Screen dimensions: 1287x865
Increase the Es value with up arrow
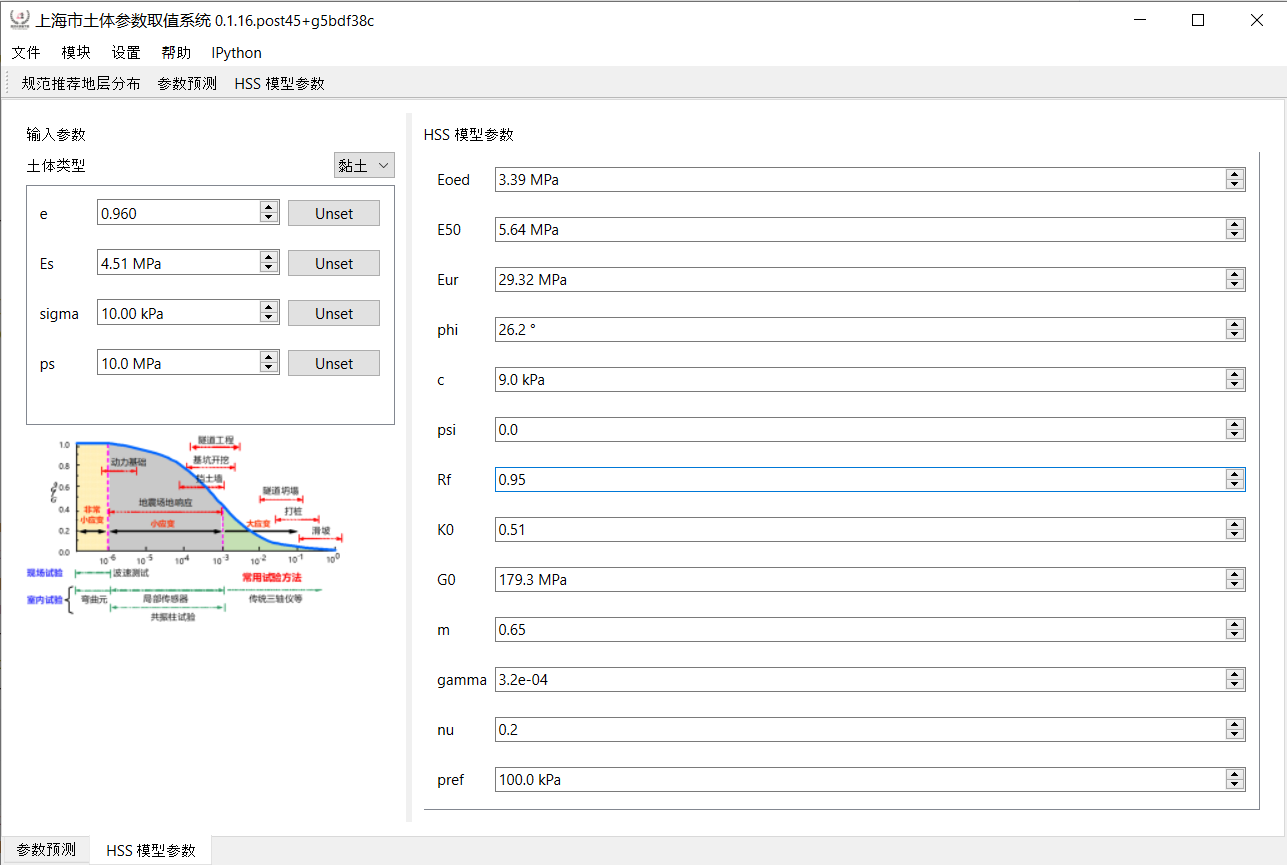tap(268, 259)
